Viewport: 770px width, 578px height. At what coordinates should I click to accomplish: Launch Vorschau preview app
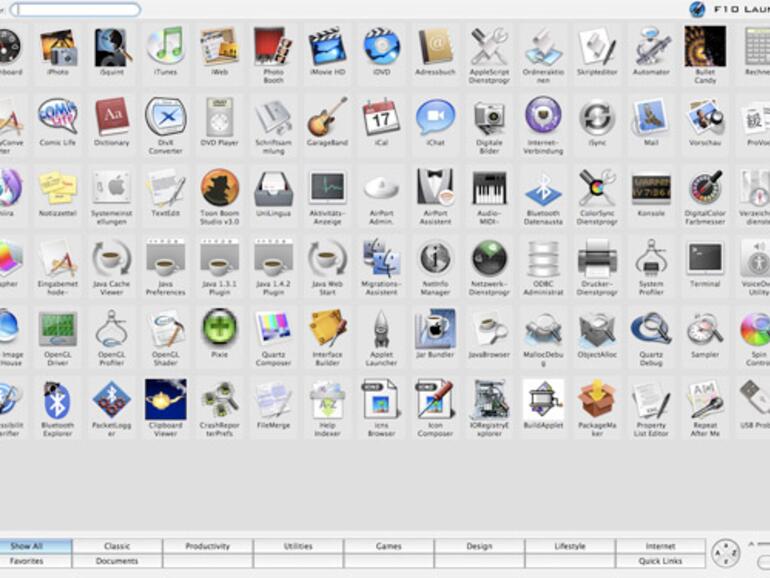coord(705,117)
